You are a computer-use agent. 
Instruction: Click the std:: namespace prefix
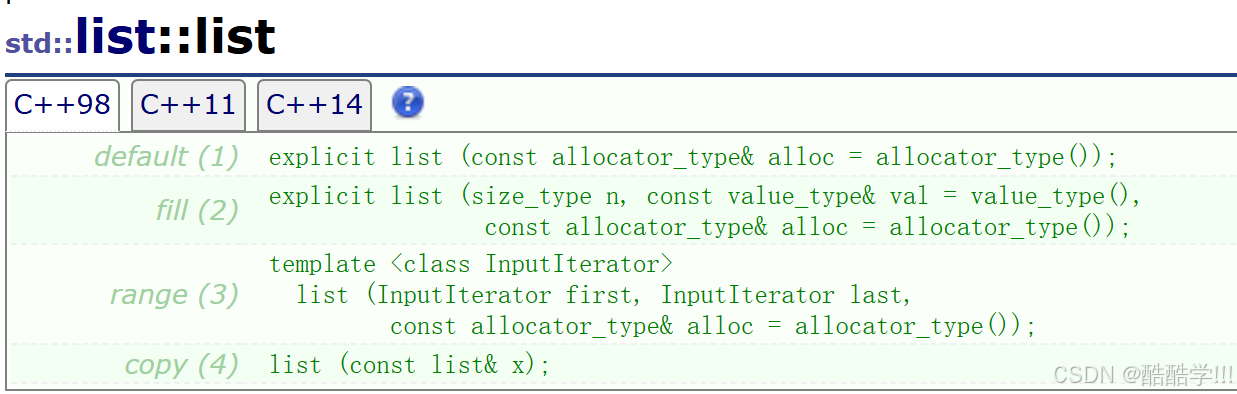40,44
